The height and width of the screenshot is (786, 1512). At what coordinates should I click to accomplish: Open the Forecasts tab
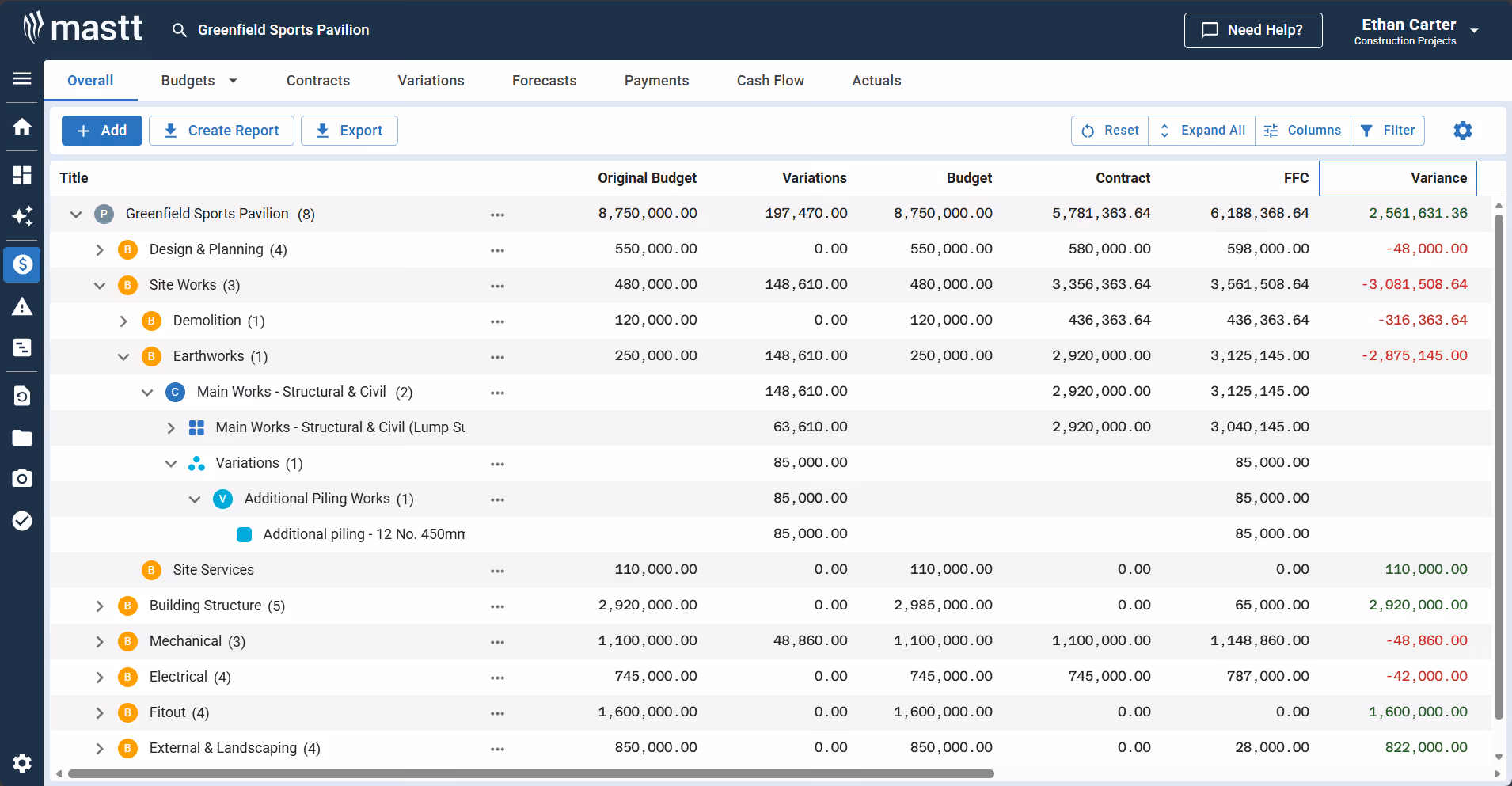(544, 80)
